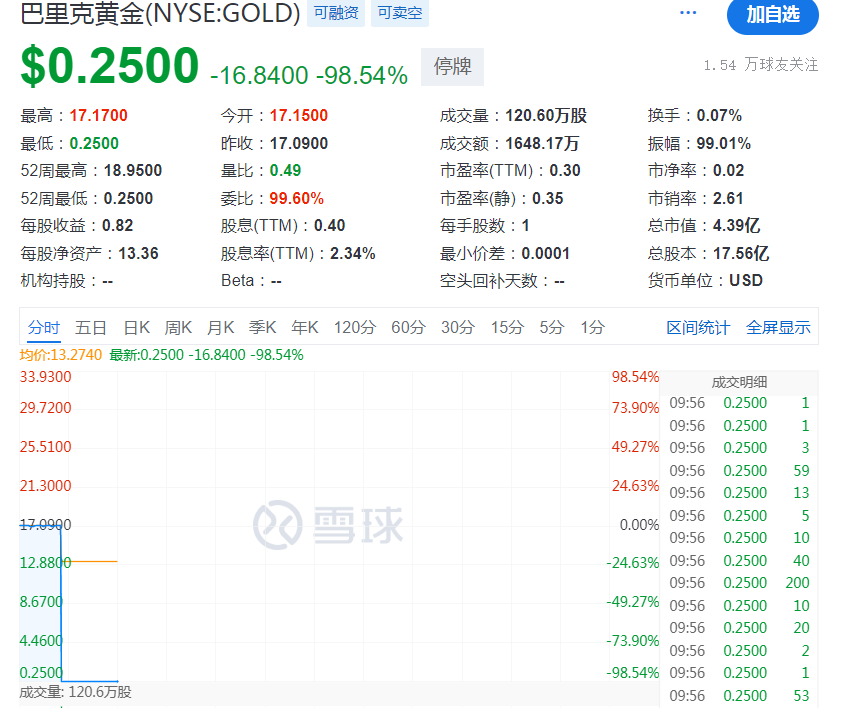850x708 pixels.
Task: Select the 120分 interval tab
Action: point(355,327)
